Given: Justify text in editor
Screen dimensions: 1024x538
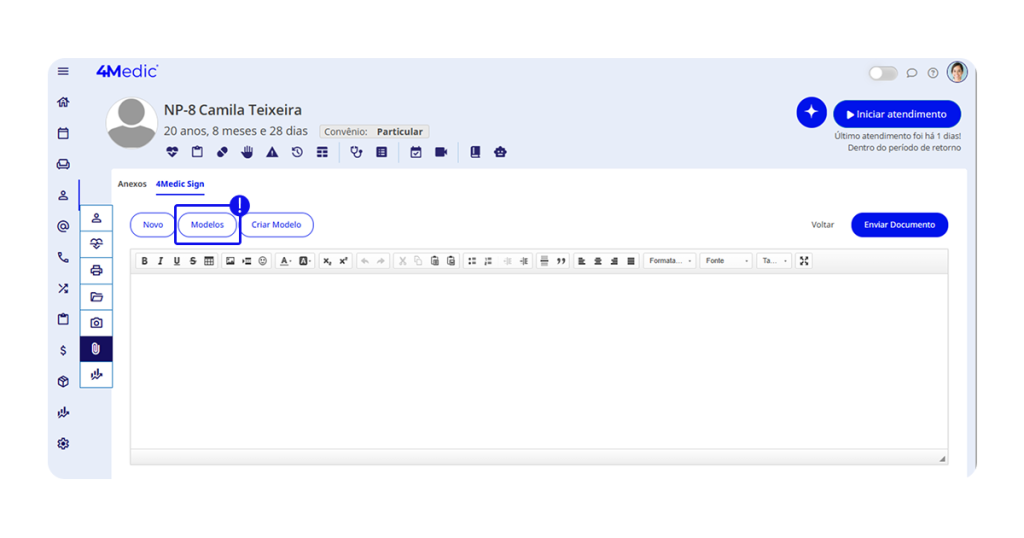Looking at the screenshot, I should (x=631, y=261).
